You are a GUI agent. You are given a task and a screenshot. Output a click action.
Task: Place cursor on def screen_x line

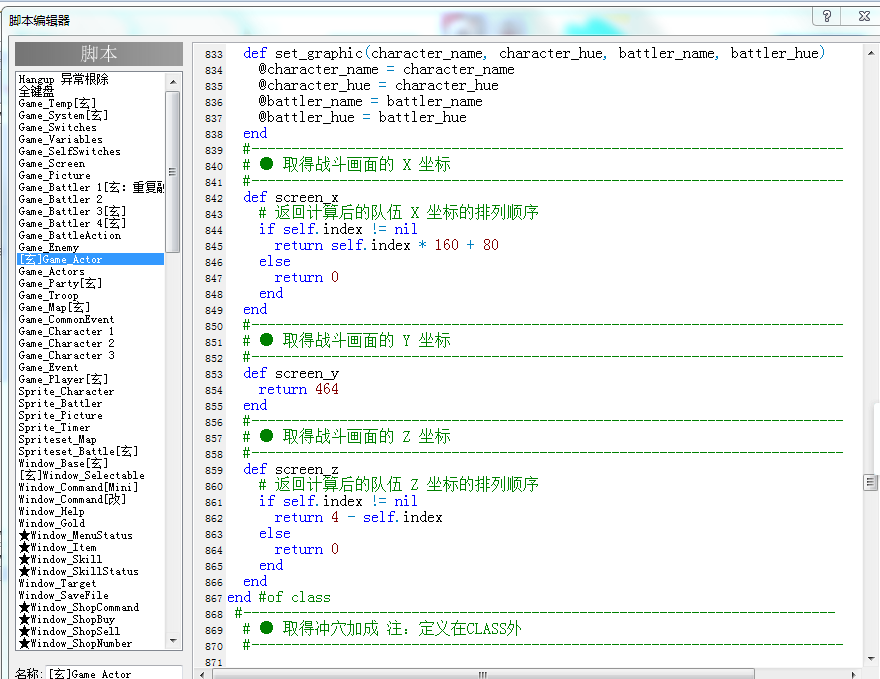[x=291, y=198]
